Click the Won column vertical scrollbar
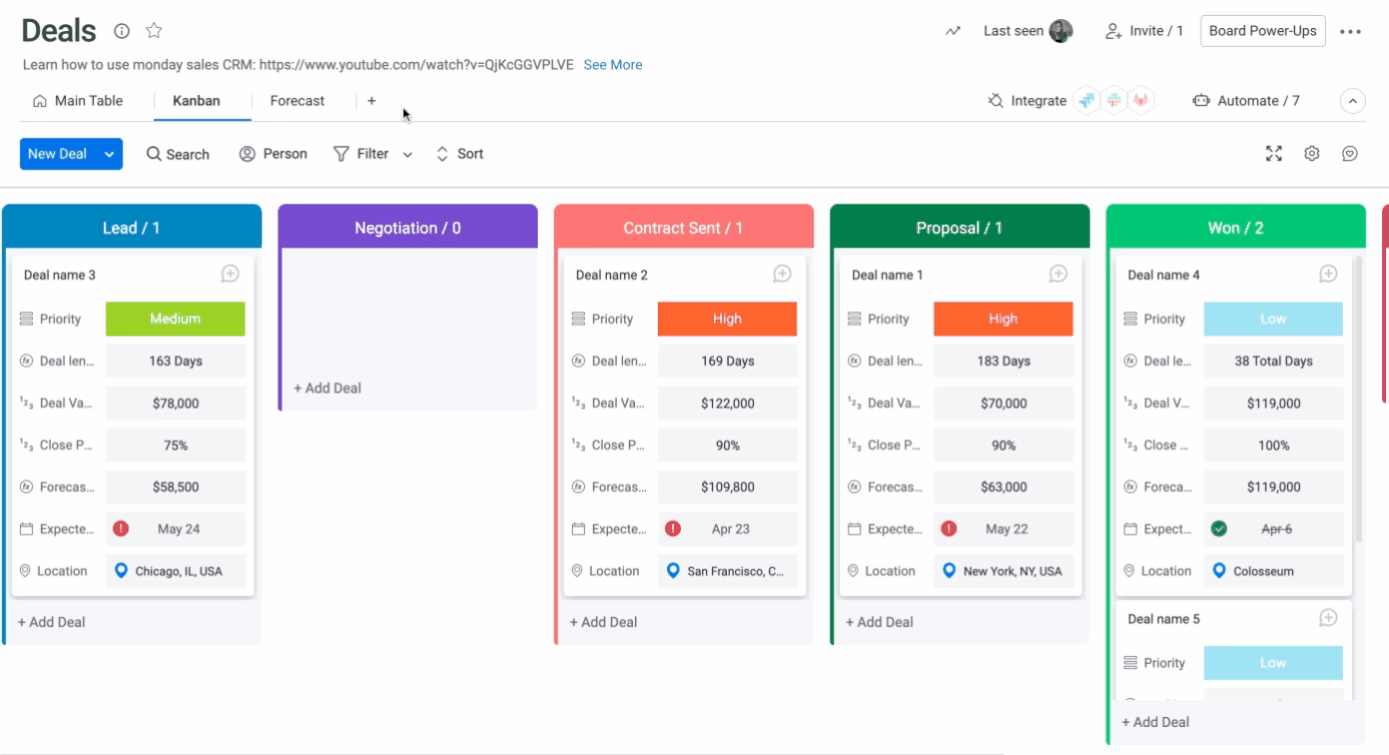The height and width of the screenshot is (755, 1389). coord(1358,400)
